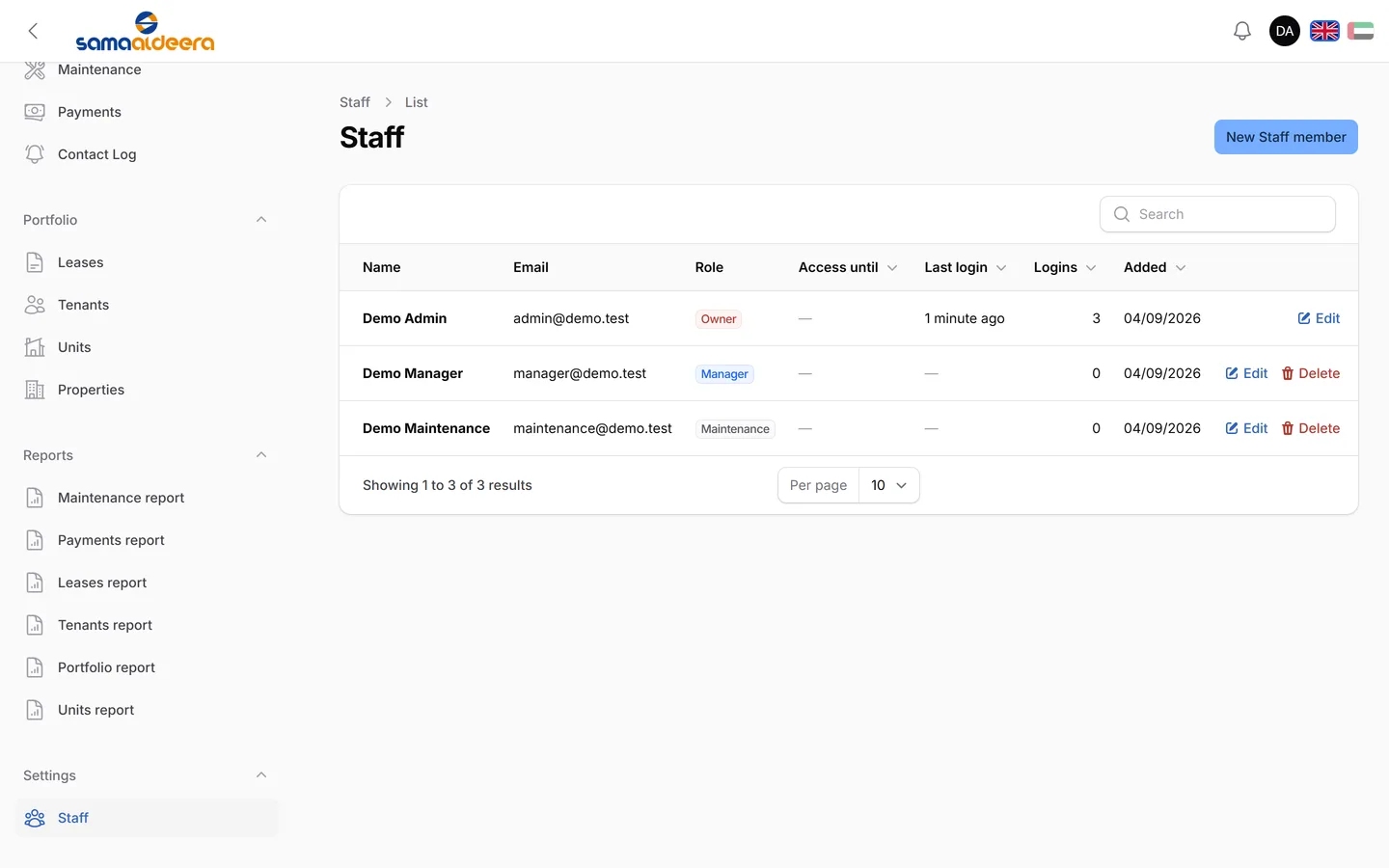This screenshot has height=868, width=1389.
Task: Delete the Demo Manager staff member
Action: click(1311, 373)
